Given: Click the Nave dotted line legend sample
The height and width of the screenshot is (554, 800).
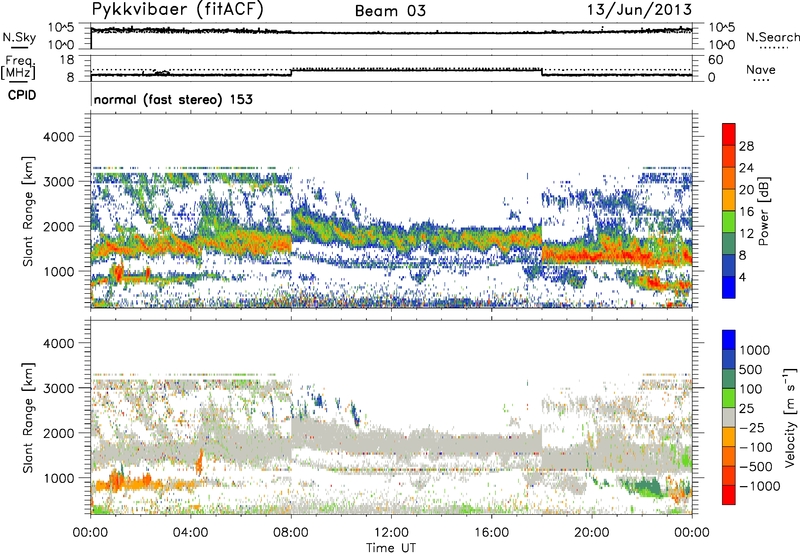Looking at the screenshot, I should tap(761, 80).
